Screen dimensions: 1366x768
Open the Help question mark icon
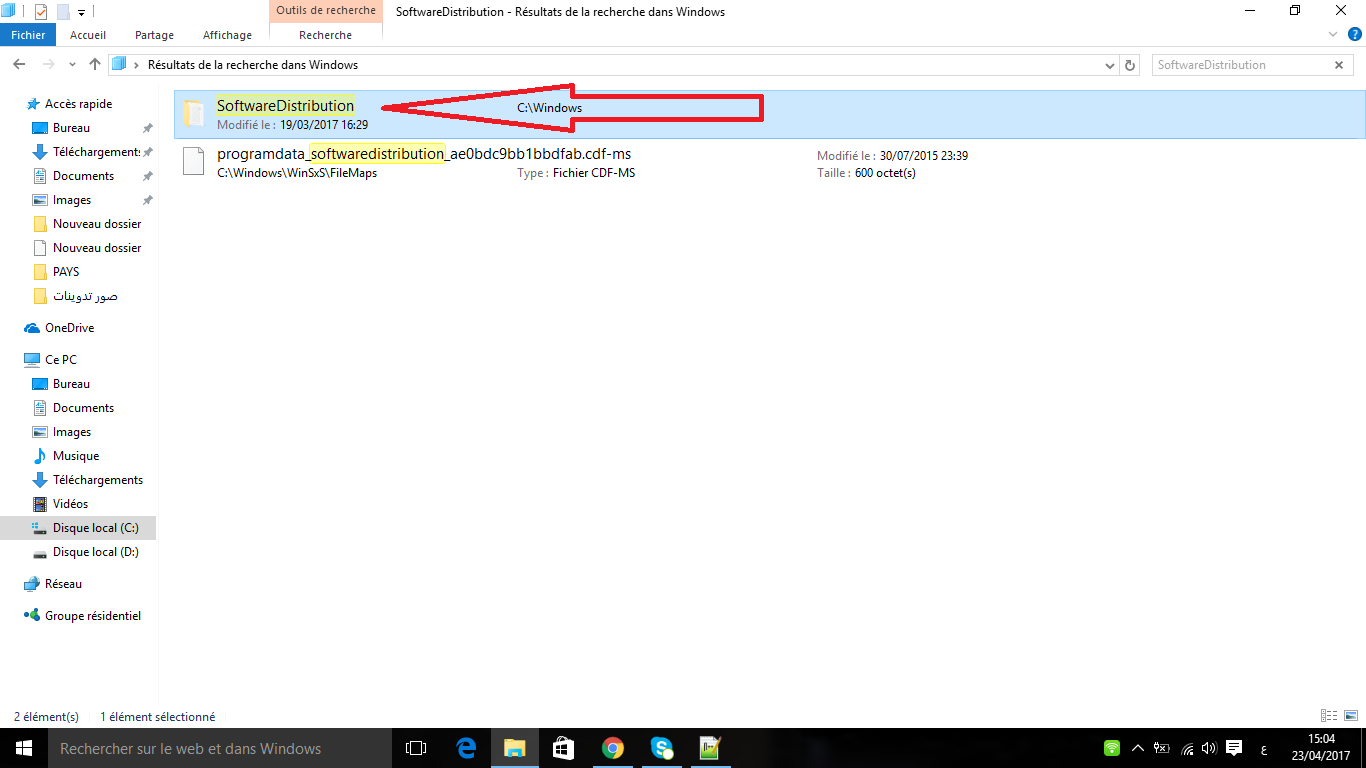point(1355,34)
